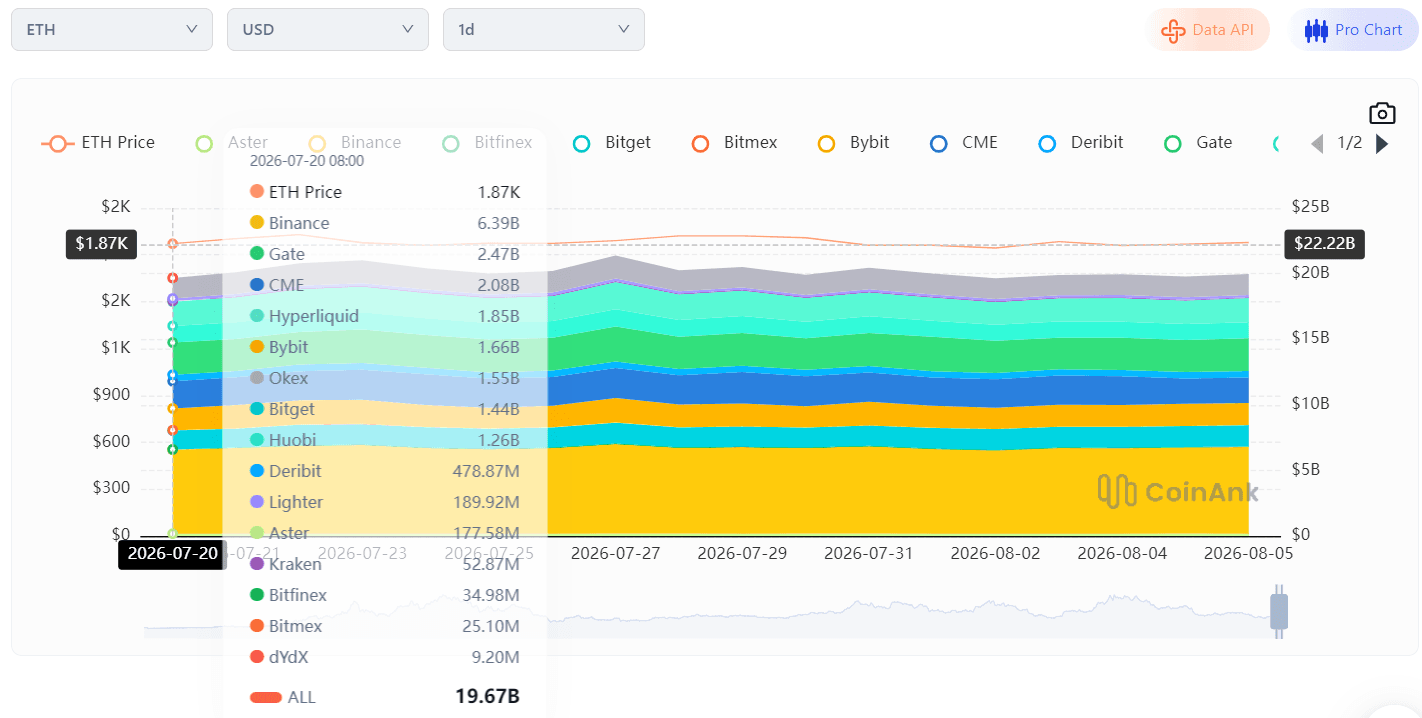1422x718 pixels.
Task: Toggle Bybit legend series
Action: (854, 143)
